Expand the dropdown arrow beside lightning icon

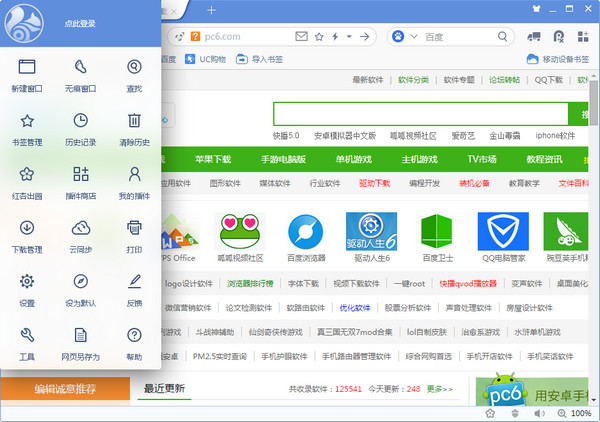tap(349, 36)
